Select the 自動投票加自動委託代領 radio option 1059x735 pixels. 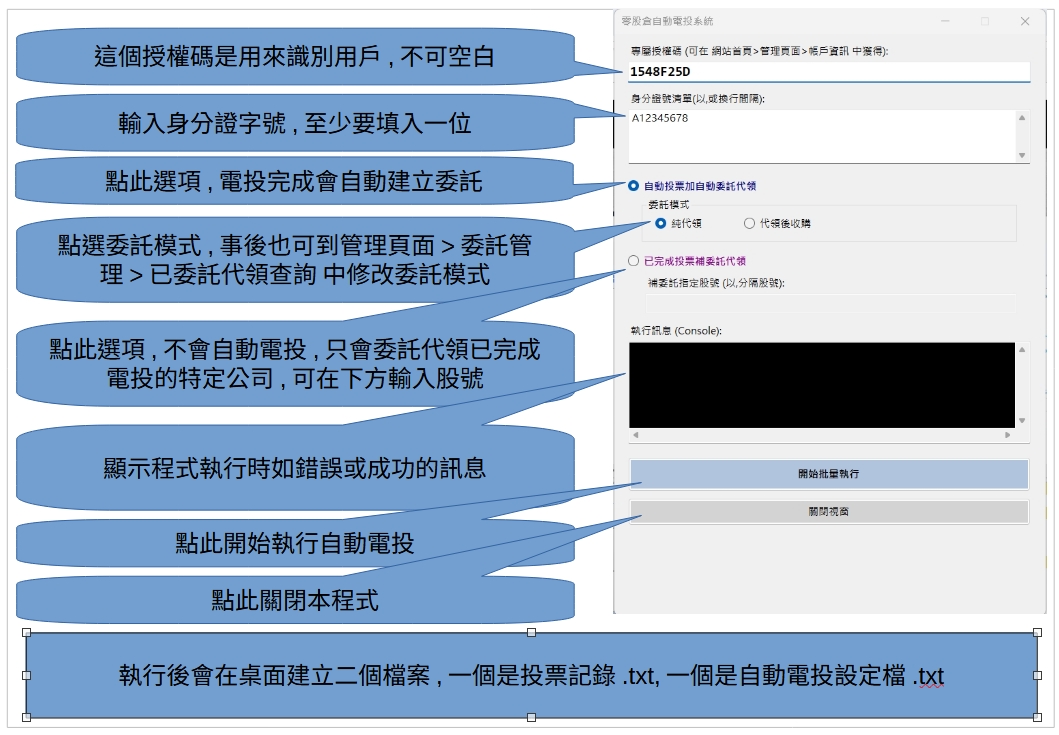click(x=634, y=186)
